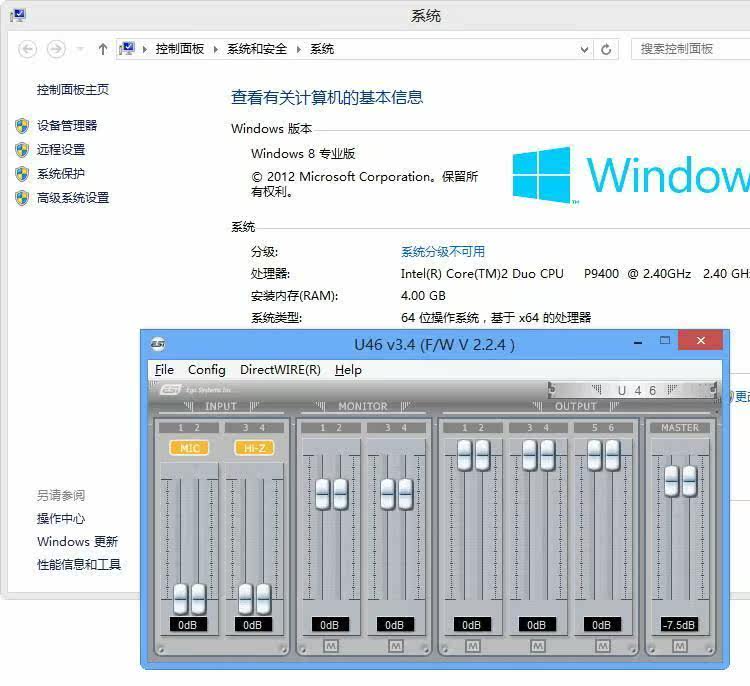750x686 pixels.
Task: Click the -7.5dB master level readout
Action: [680, 625]
